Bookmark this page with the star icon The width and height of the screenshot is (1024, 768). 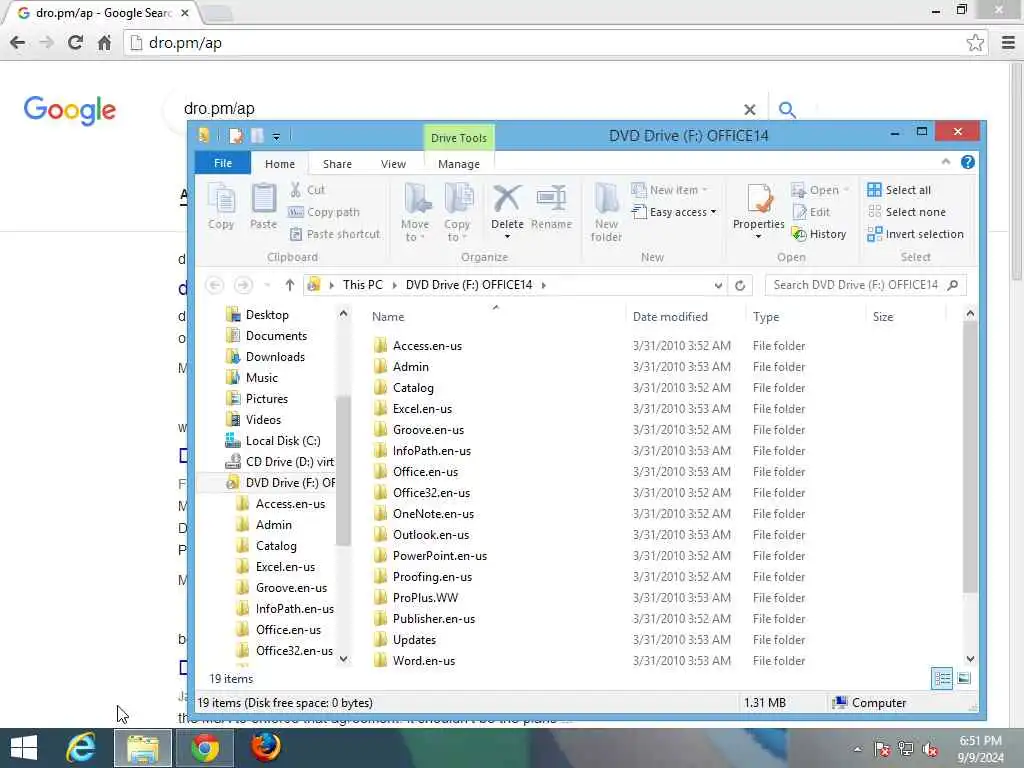coord(975,43)
